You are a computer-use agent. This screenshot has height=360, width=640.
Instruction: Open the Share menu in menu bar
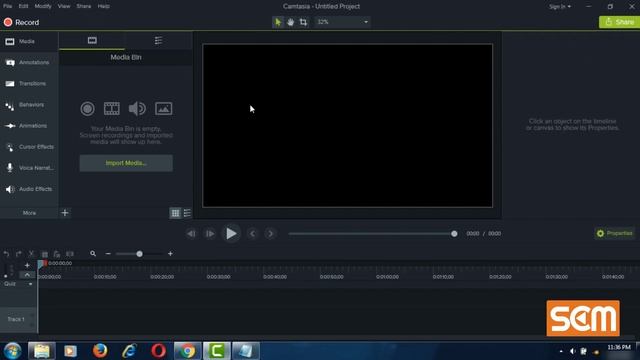pyautogui.click(x=84, y=6)
